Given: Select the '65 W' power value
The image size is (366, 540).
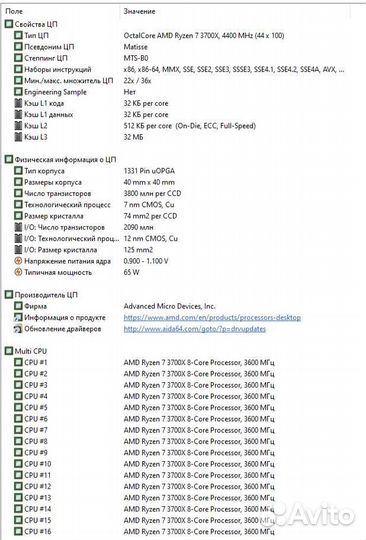Looking at the screenshot, I should pos(132,272).
